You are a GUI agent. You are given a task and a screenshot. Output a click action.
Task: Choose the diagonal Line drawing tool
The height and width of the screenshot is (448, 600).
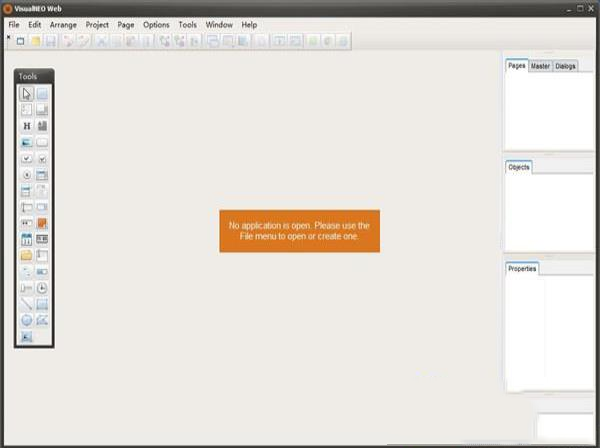27,304
